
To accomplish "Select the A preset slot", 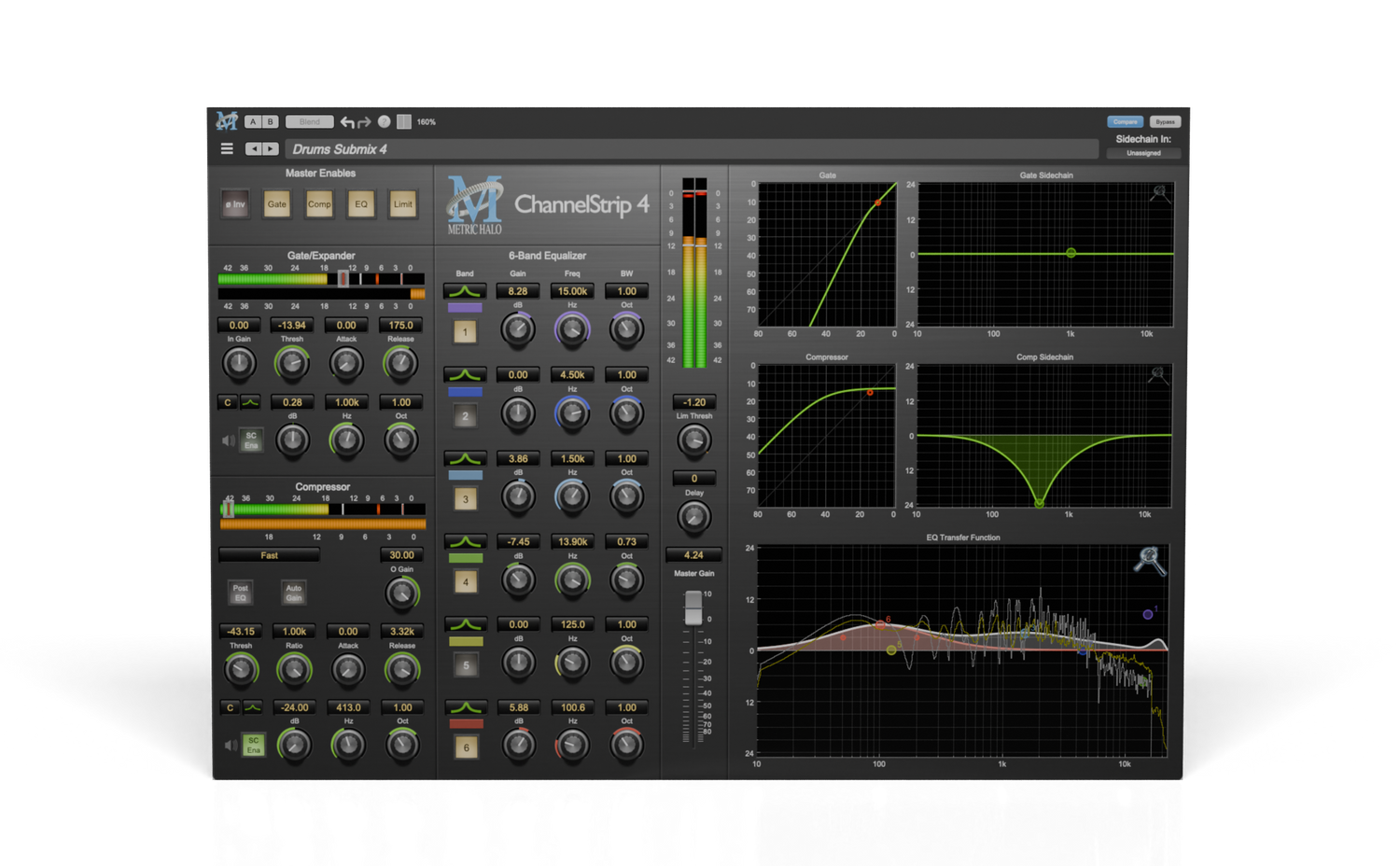I will (x=252, y=122).
